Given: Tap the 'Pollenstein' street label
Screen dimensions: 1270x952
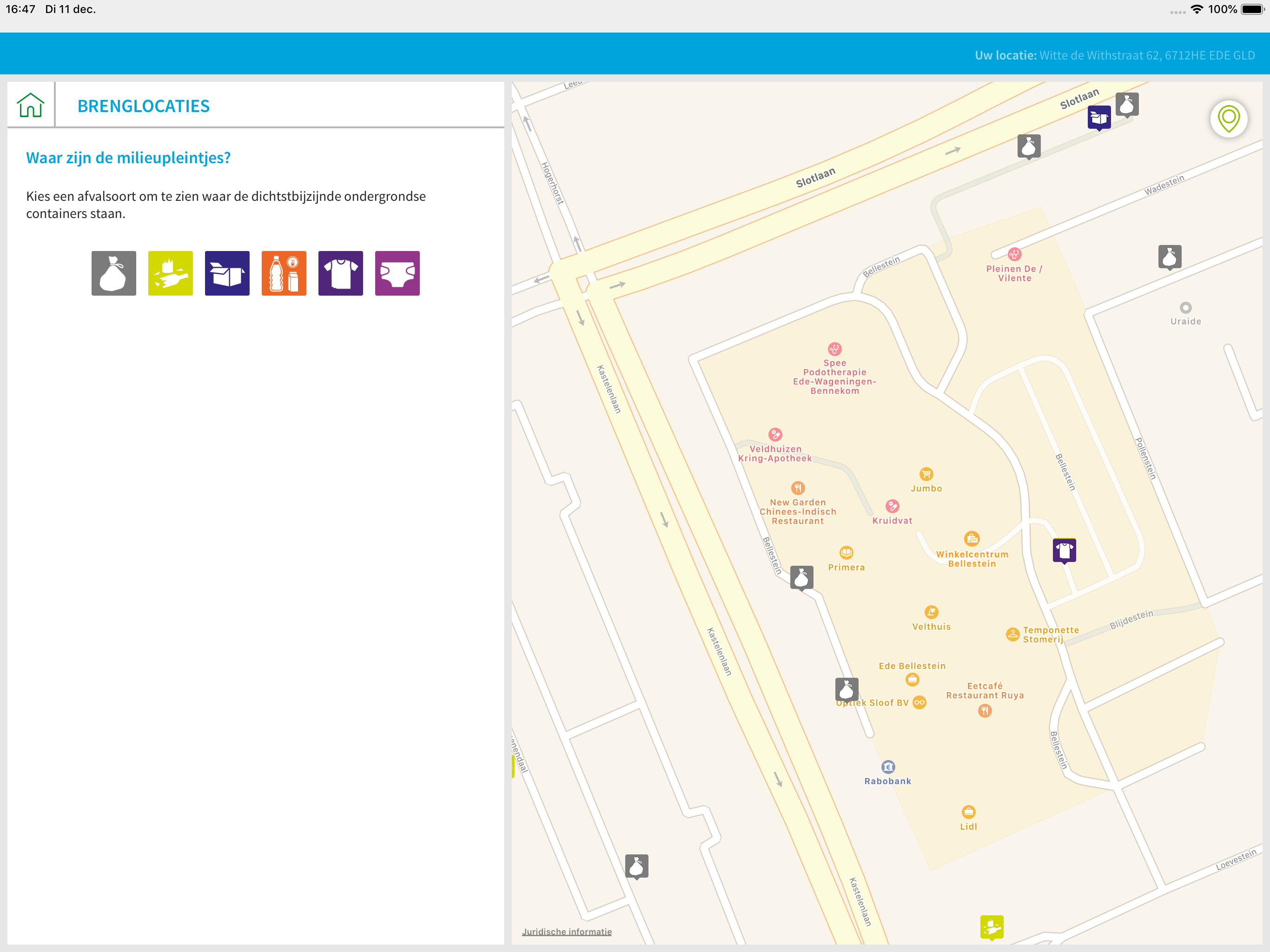Looking at the screenshot, I should [x=1146, y=458].
